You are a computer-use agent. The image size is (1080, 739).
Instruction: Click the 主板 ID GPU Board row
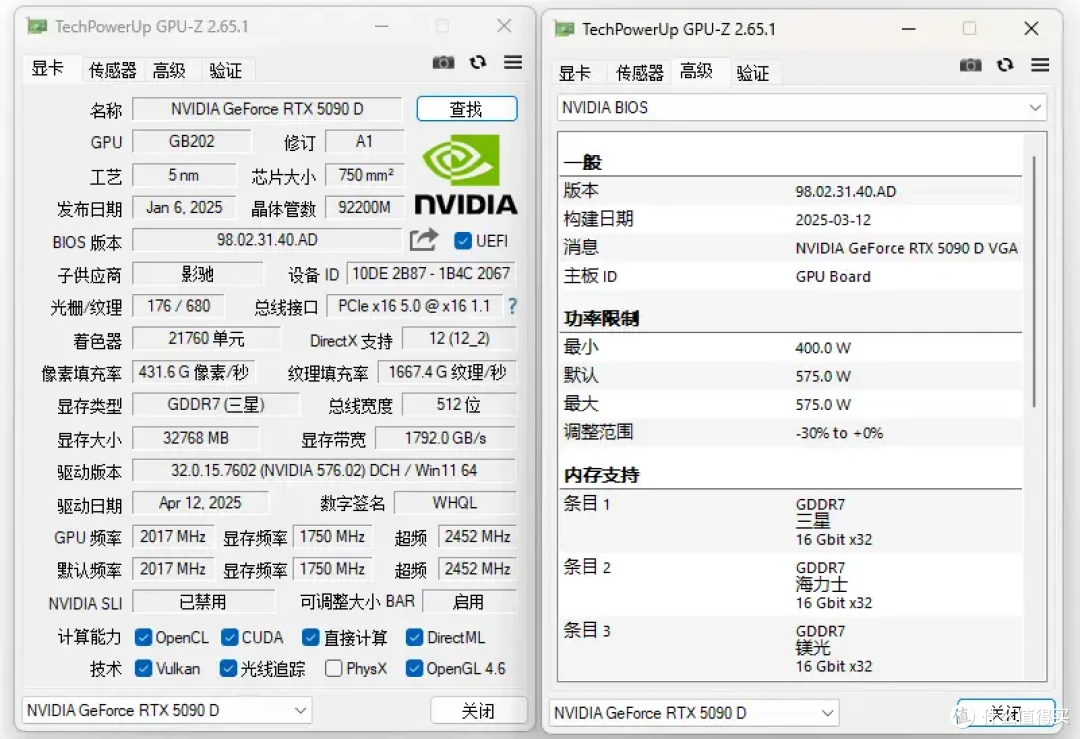tap(791, 276)
